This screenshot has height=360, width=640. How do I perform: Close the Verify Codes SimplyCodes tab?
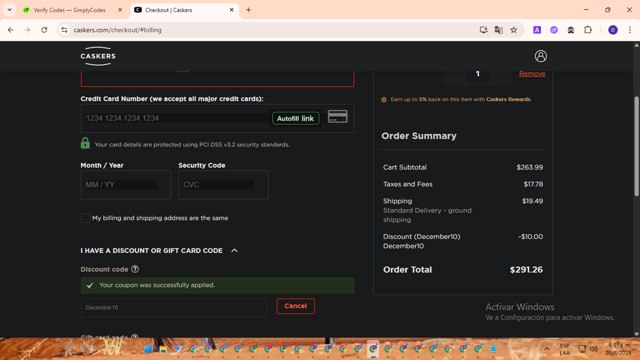[x=120, y=10]
